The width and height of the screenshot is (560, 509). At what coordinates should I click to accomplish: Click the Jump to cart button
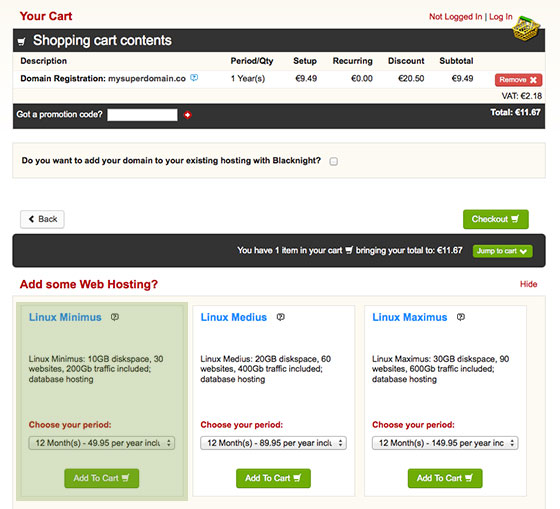(x=502, y=251)
